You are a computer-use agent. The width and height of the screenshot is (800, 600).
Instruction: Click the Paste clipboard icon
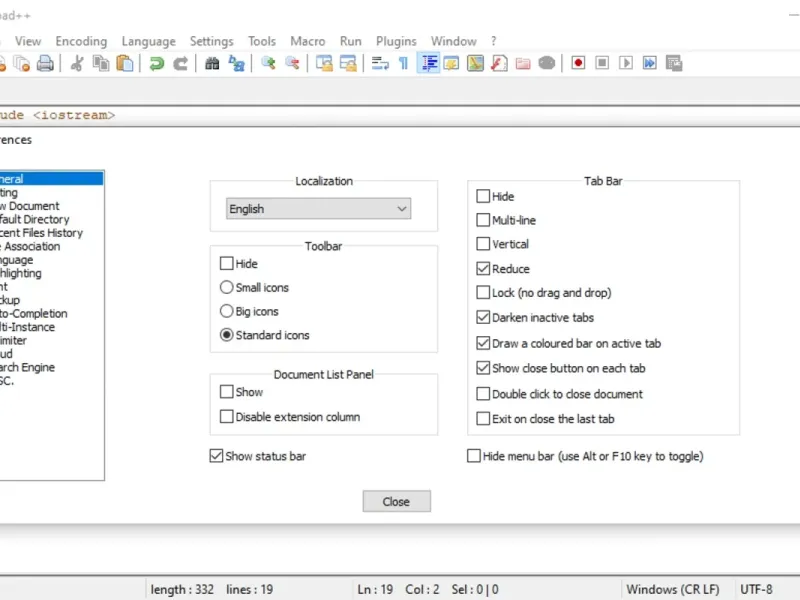pyautogui.click(x=125, y=63)
